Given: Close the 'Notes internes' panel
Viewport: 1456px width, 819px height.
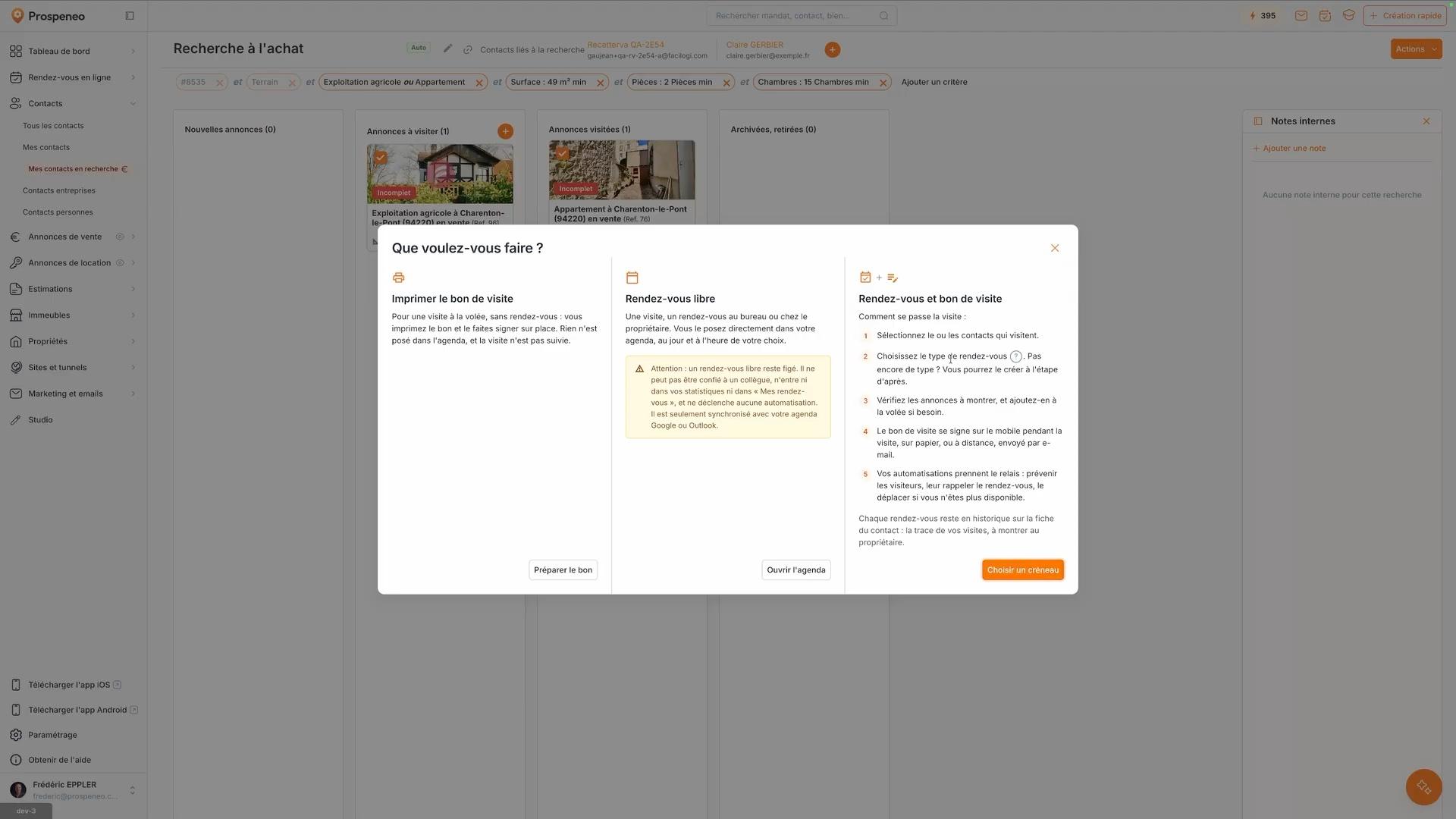Looking at the screenshot, I should (x=1426, y=121).
